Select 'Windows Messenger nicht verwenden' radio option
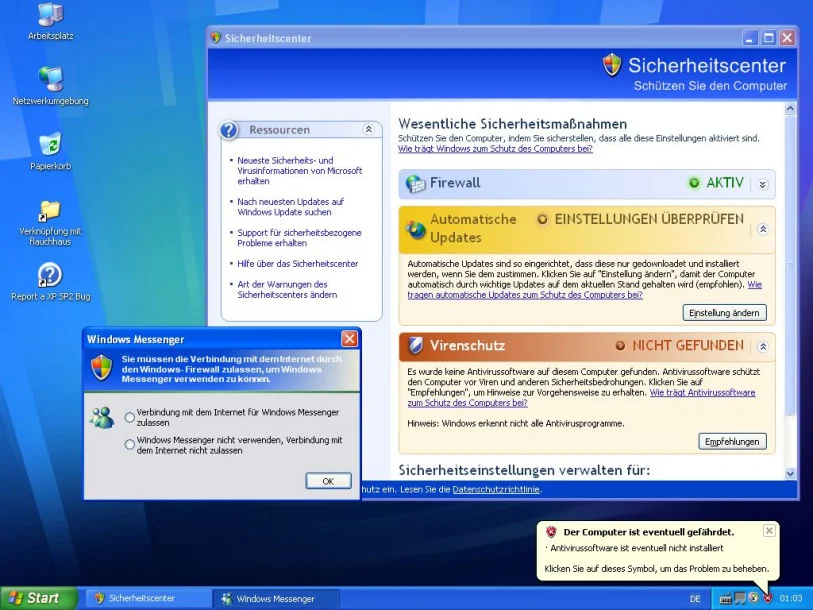 130,445
